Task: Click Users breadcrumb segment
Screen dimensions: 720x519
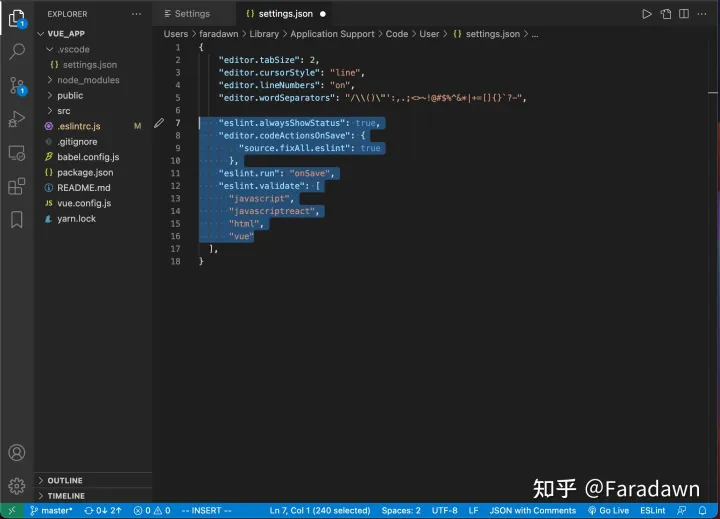Action: [x=176, y=34]
